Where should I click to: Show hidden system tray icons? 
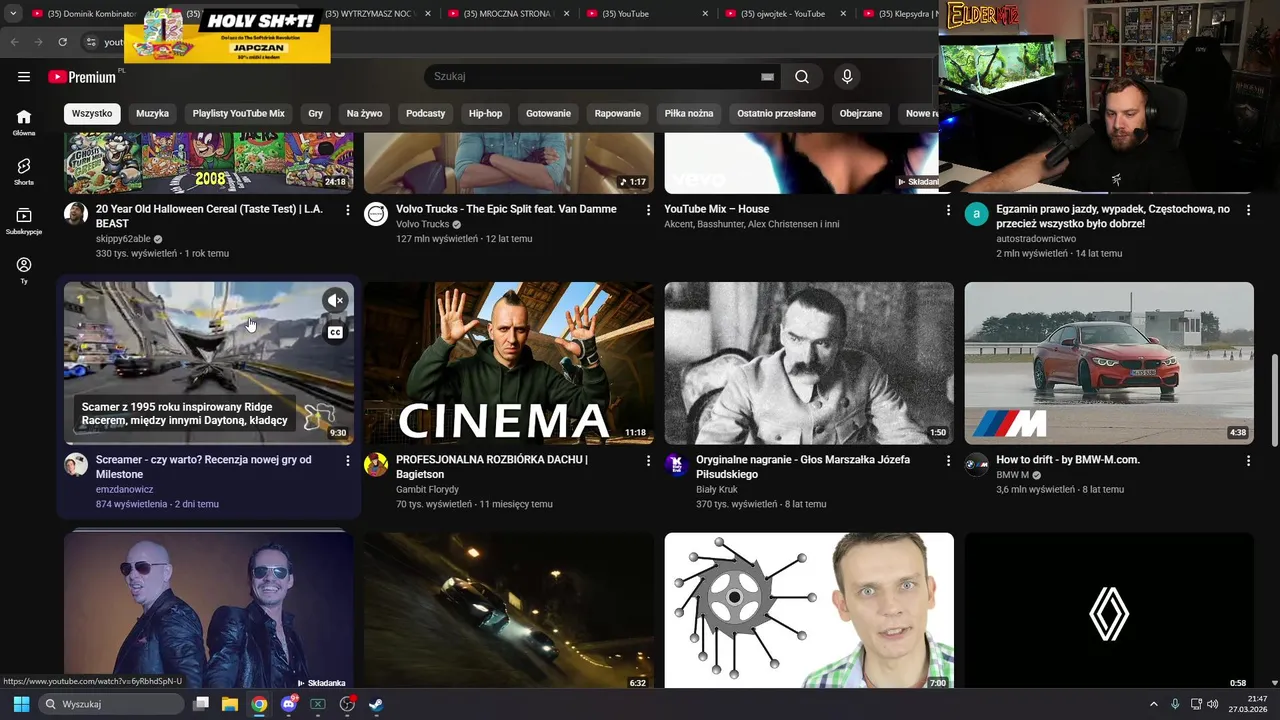[x=1154, y=704]
